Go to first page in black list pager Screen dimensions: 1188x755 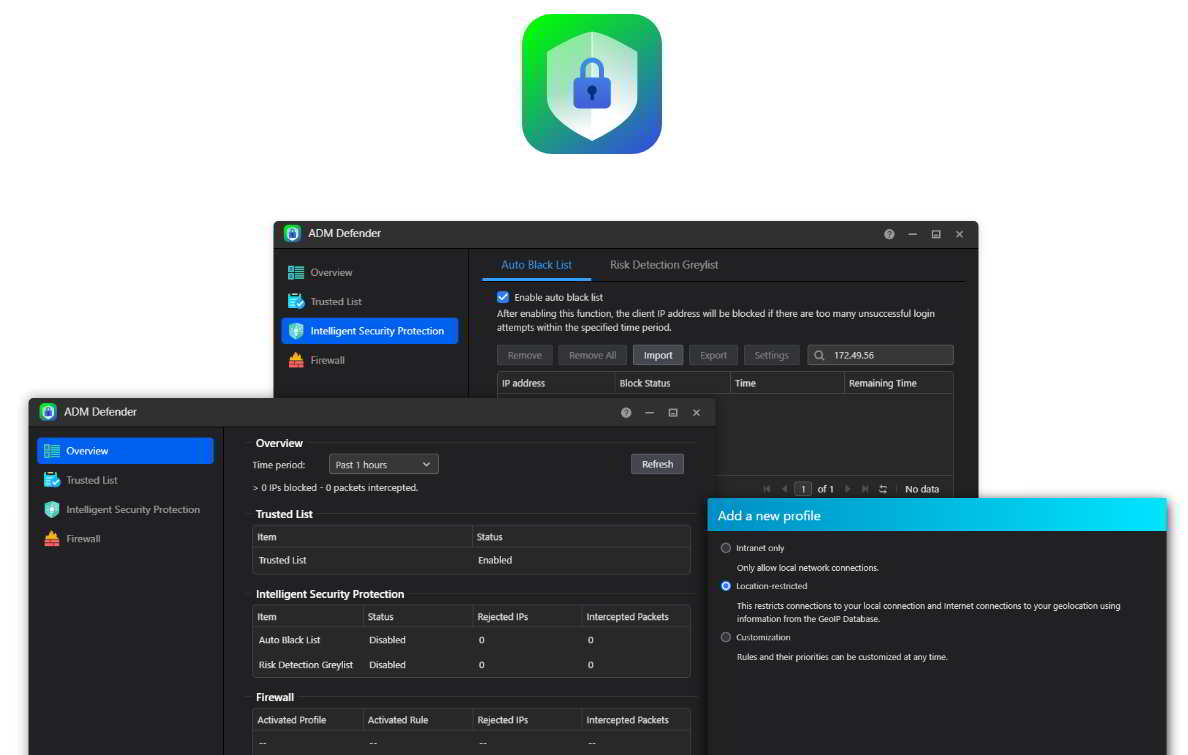click(x=767, y=489)
